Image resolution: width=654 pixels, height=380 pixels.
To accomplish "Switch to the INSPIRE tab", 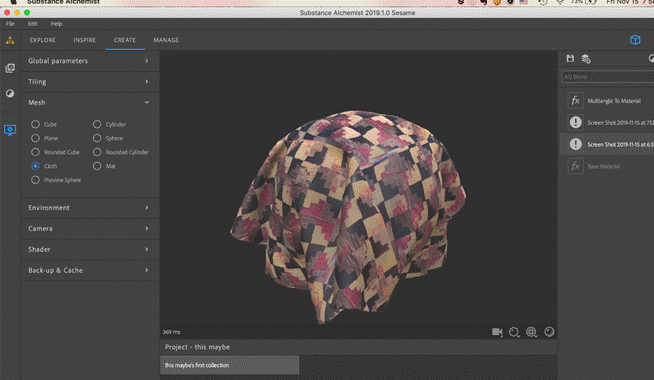I will [x=85, y=40].
